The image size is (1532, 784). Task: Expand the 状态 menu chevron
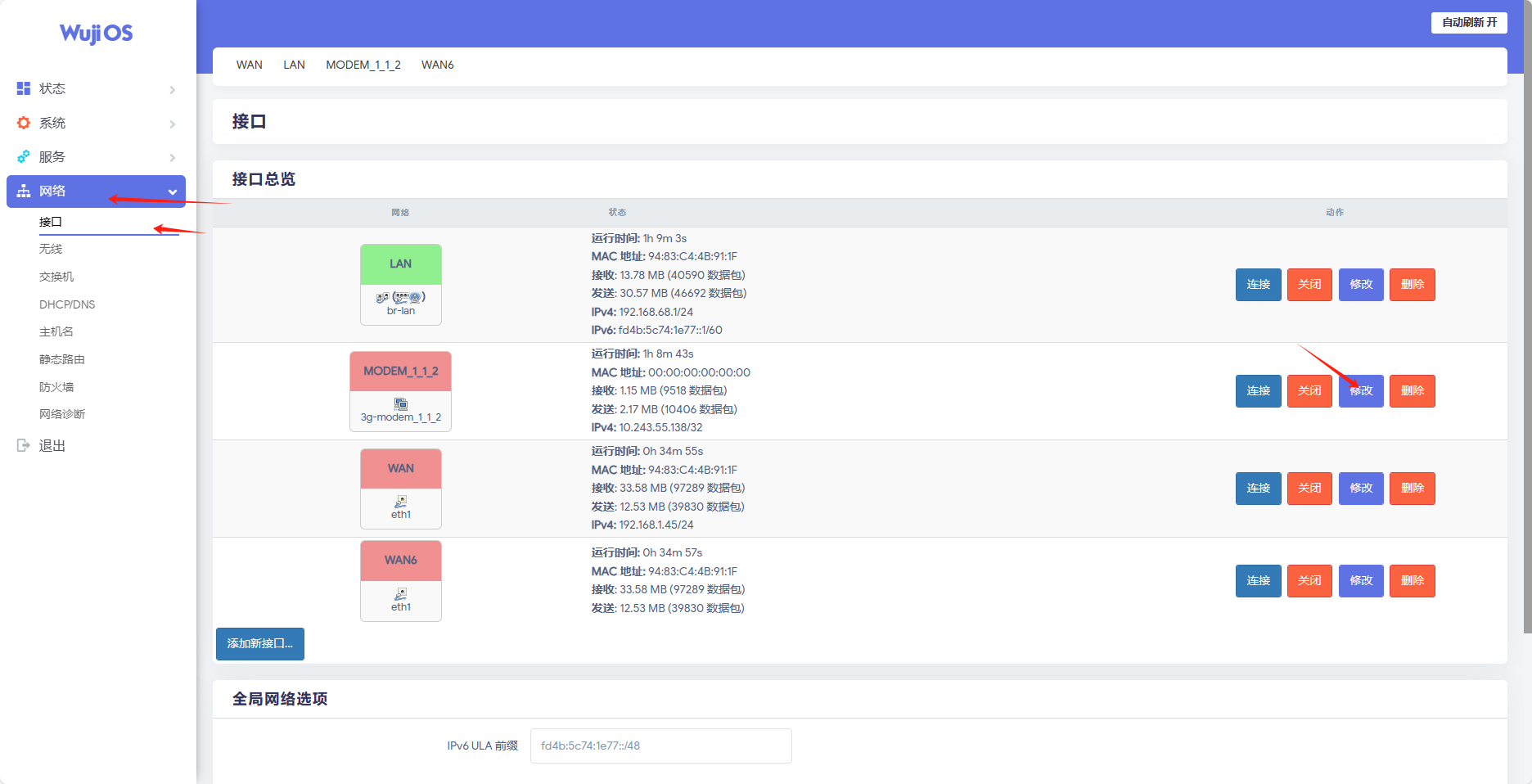tap(173, 89)
